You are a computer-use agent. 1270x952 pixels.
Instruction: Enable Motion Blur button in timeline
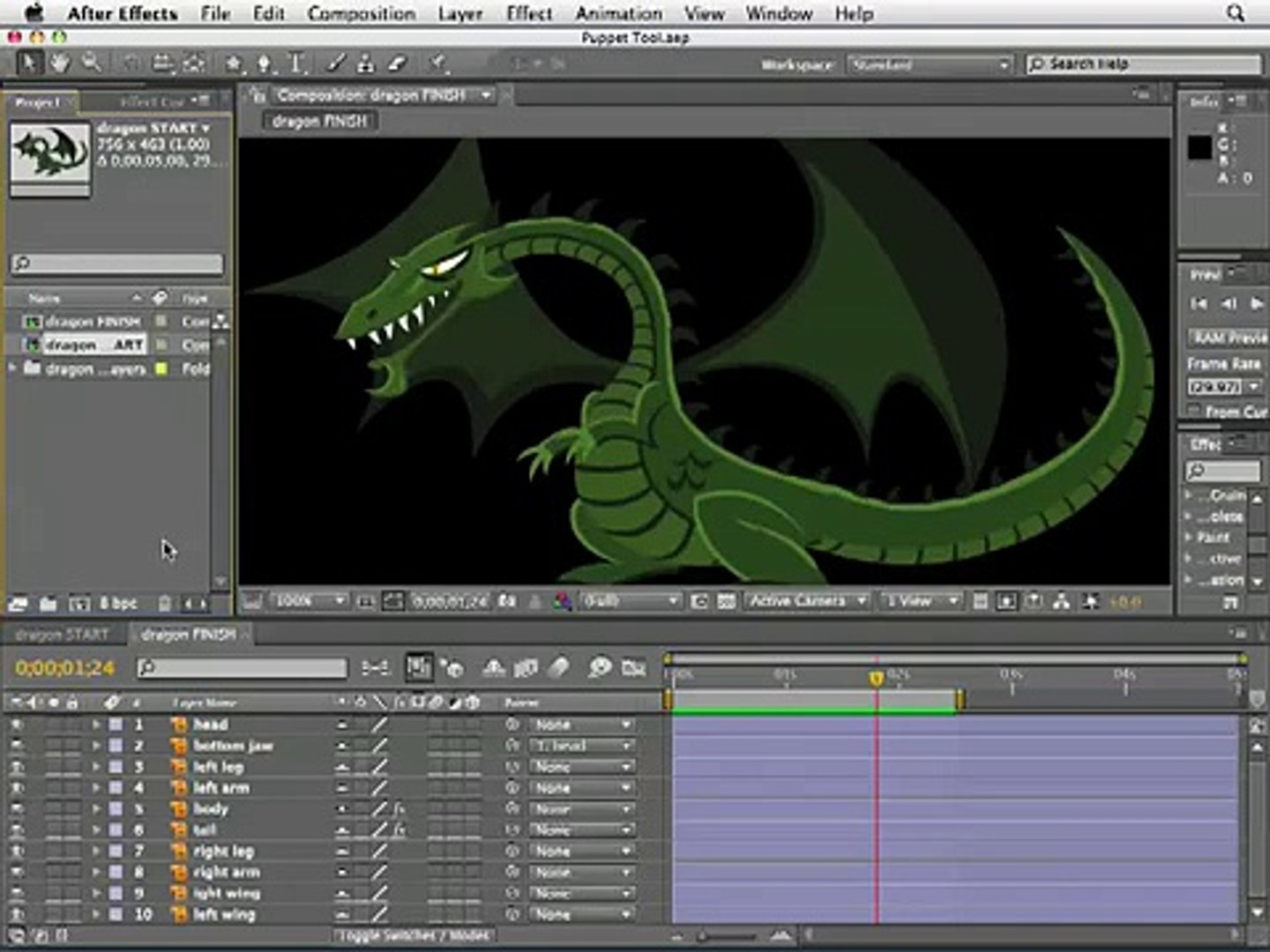(x=558, y=668)
